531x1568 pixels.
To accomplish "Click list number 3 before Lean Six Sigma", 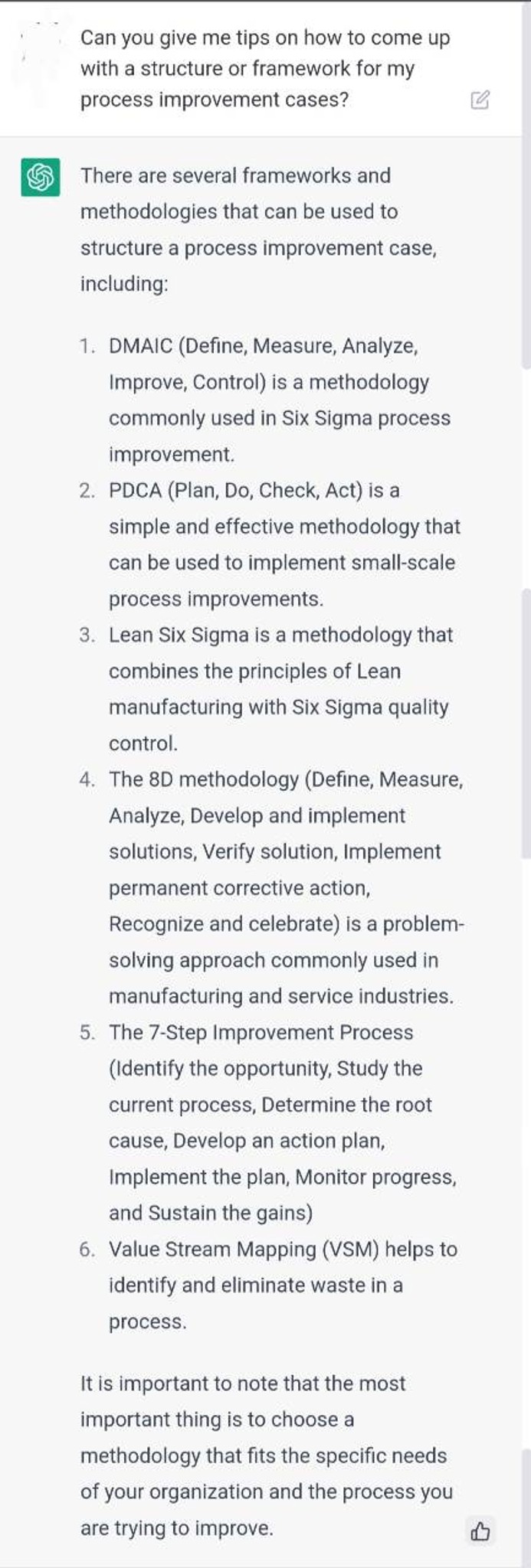I will pos(87,635).
